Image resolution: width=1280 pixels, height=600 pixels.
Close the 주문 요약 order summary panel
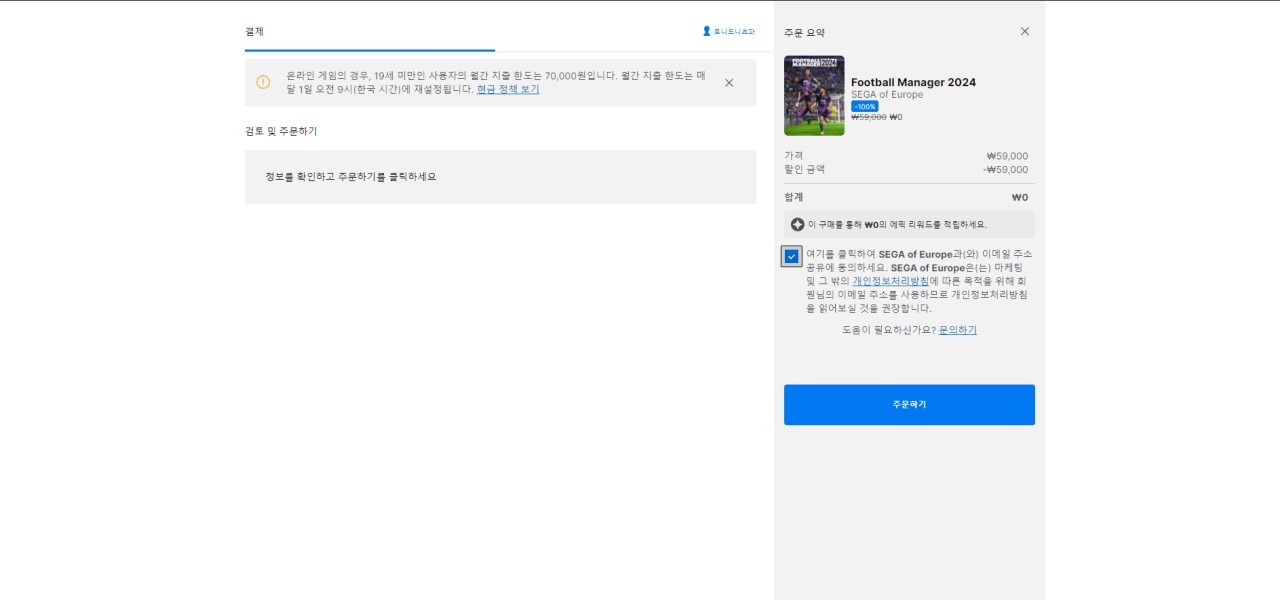(x=1024, y=31)
